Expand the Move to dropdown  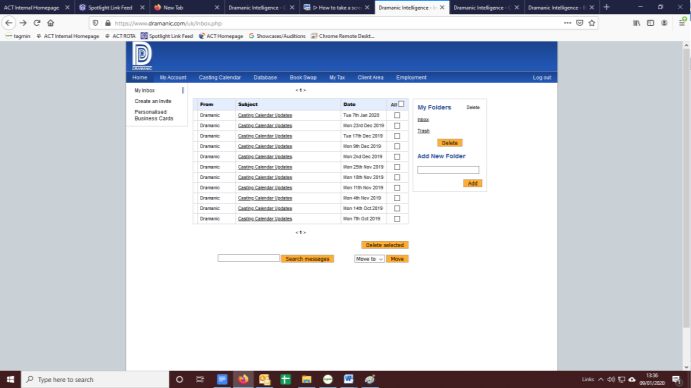(369, 259)
